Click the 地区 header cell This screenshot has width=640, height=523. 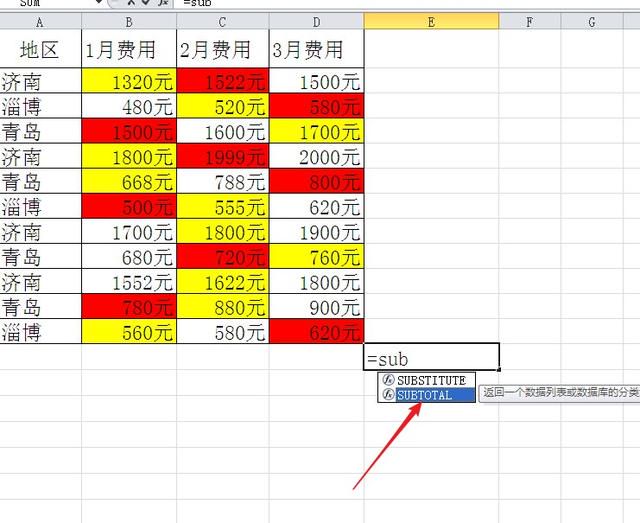tap(40, 49)
